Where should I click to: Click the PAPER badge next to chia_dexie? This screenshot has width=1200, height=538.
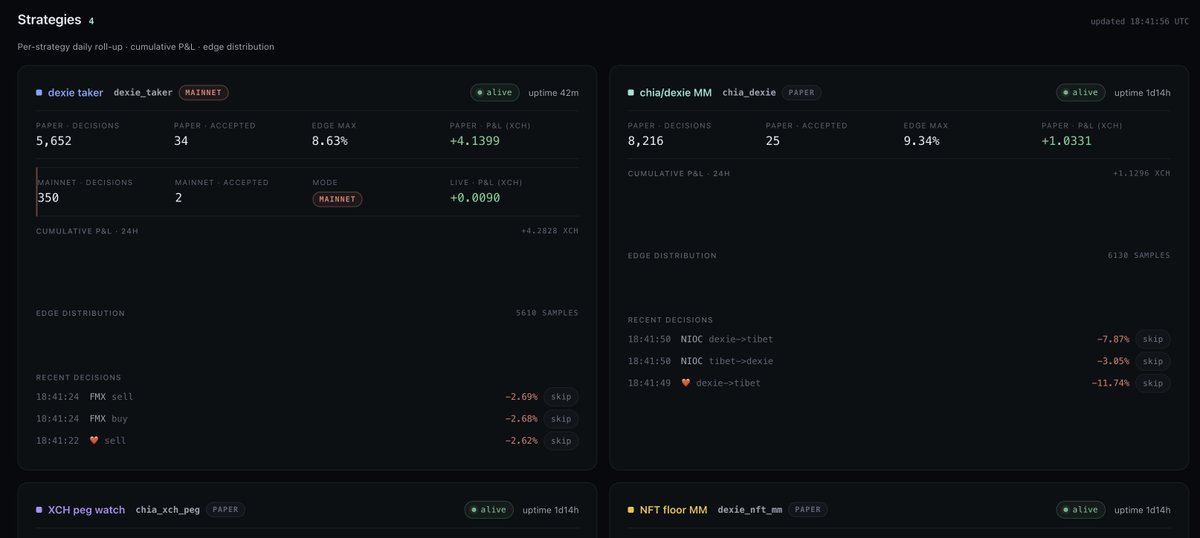tap(802, 92)
